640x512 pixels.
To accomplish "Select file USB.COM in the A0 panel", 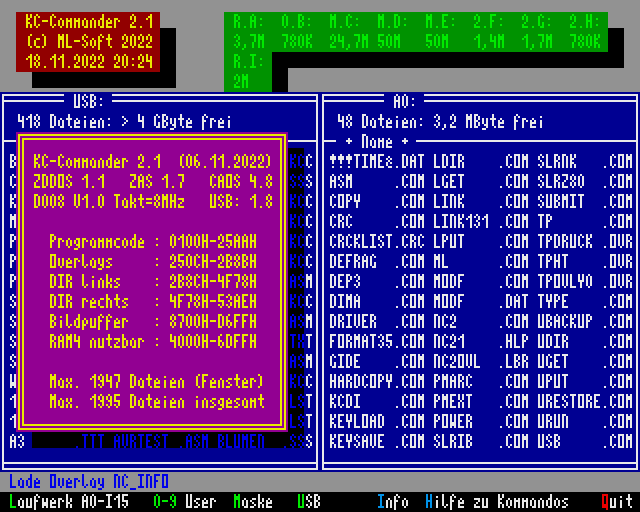I will (x=585, y=442).
